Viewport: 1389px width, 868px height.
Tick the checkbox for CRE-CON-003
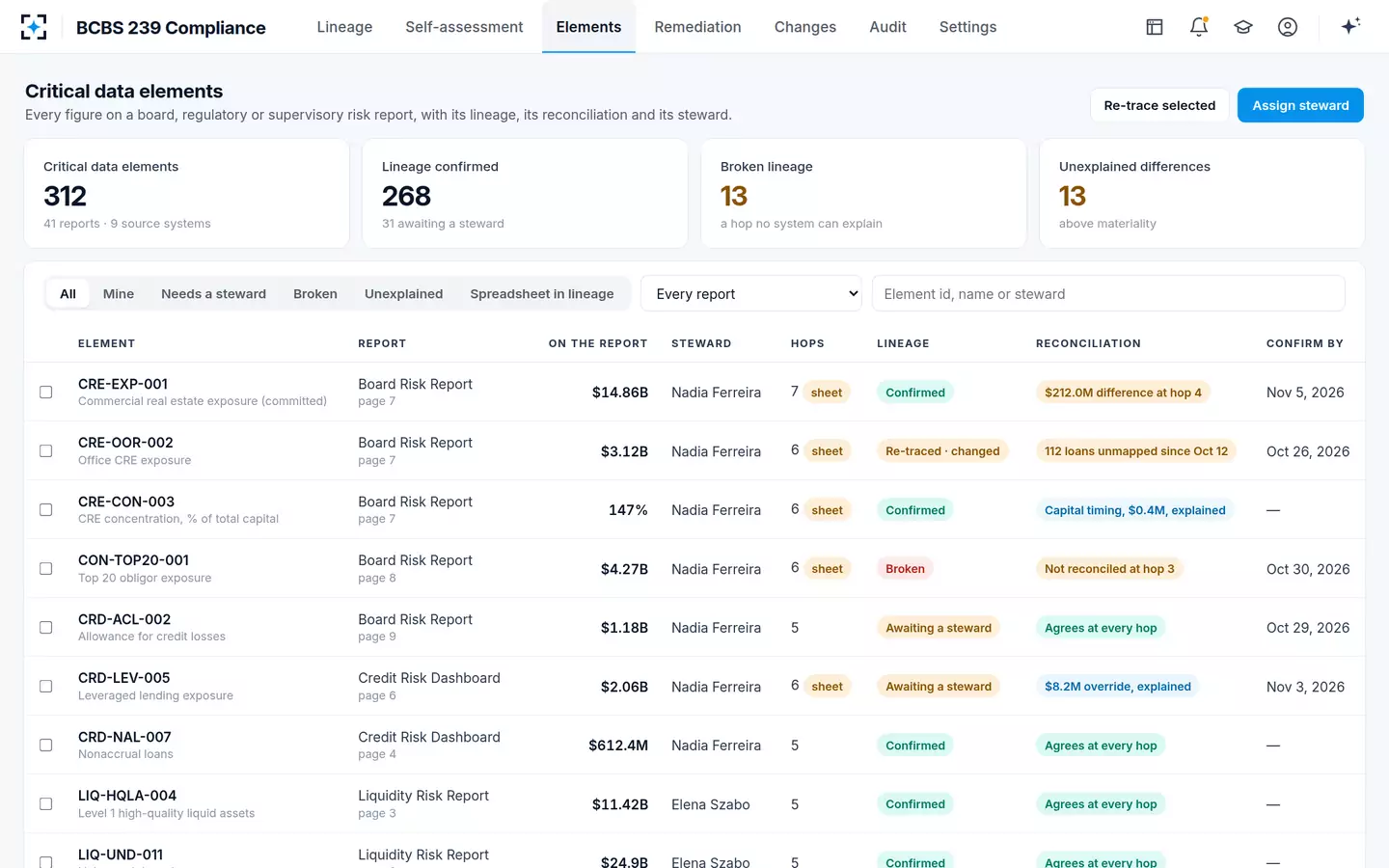[45, 509]
